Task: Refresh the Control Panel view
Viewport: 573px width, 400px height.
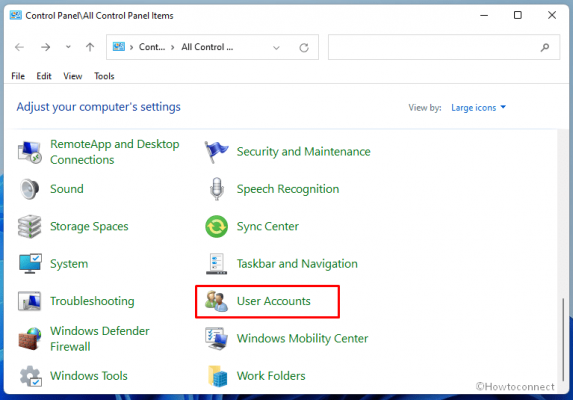Action: [x=304, y=47]
